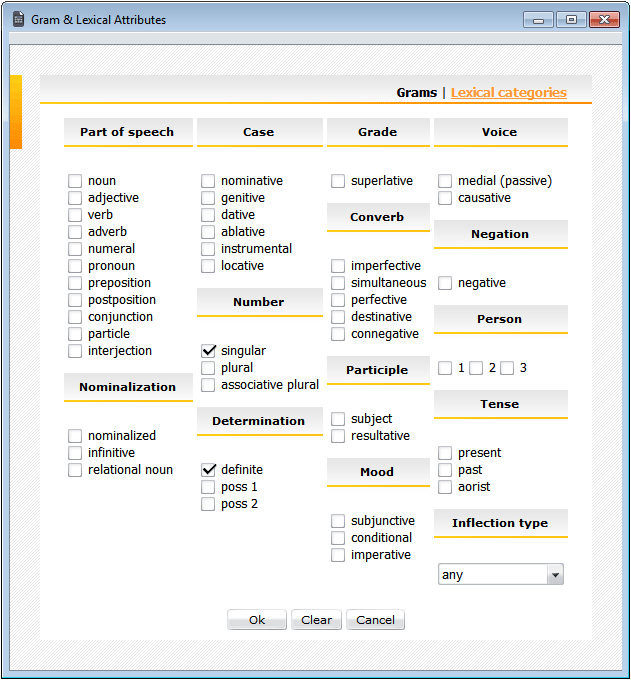The height and width of the screenshot is (680, 631).
Task: Check medial (passive) voice
Action: click(445, 181)
